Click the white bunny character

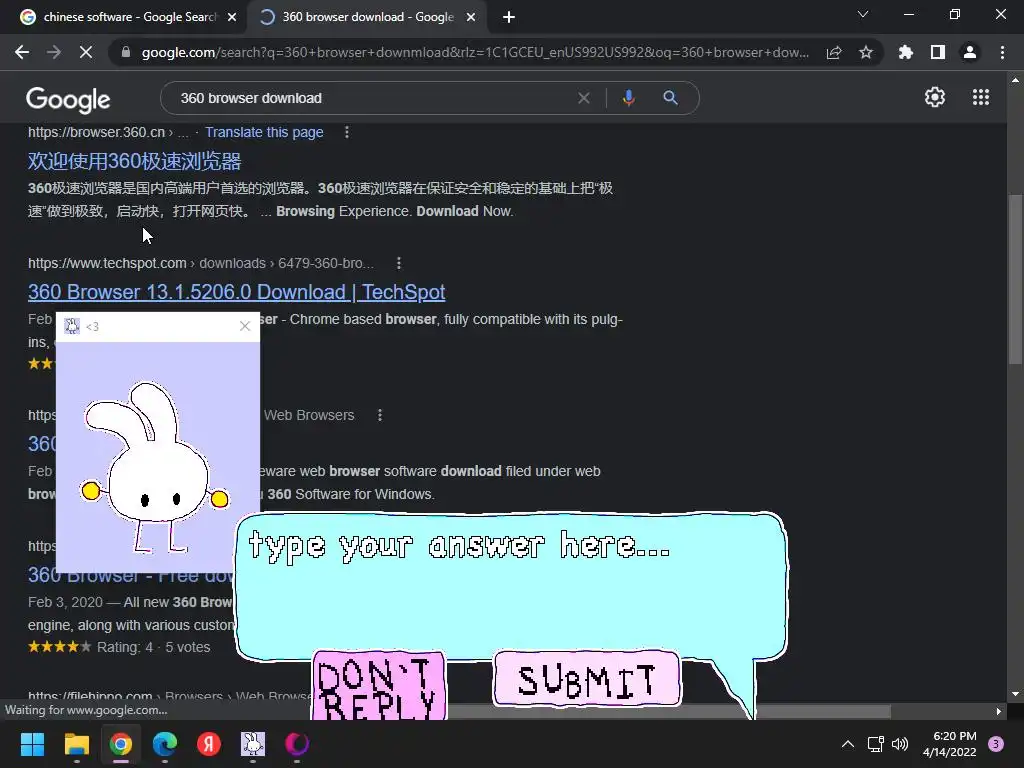tap(155, 467)
